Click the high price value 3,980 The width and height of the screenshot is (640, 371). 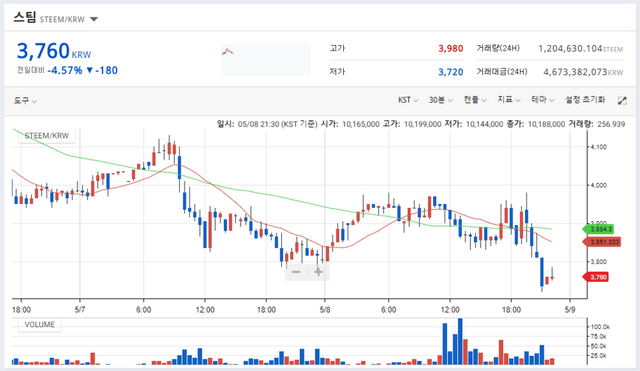pos(451,49)
